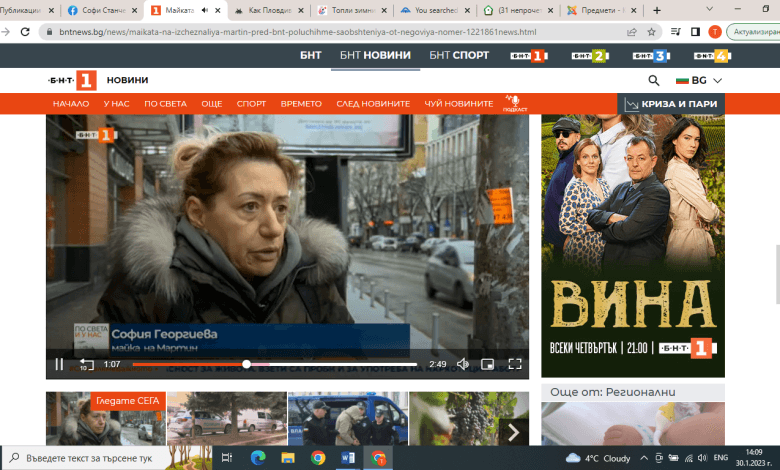Viewport: 780px width, 470px height.
Task: Open the media control toolbar icon
Action: pyautogui.click(x=676, y=32)
